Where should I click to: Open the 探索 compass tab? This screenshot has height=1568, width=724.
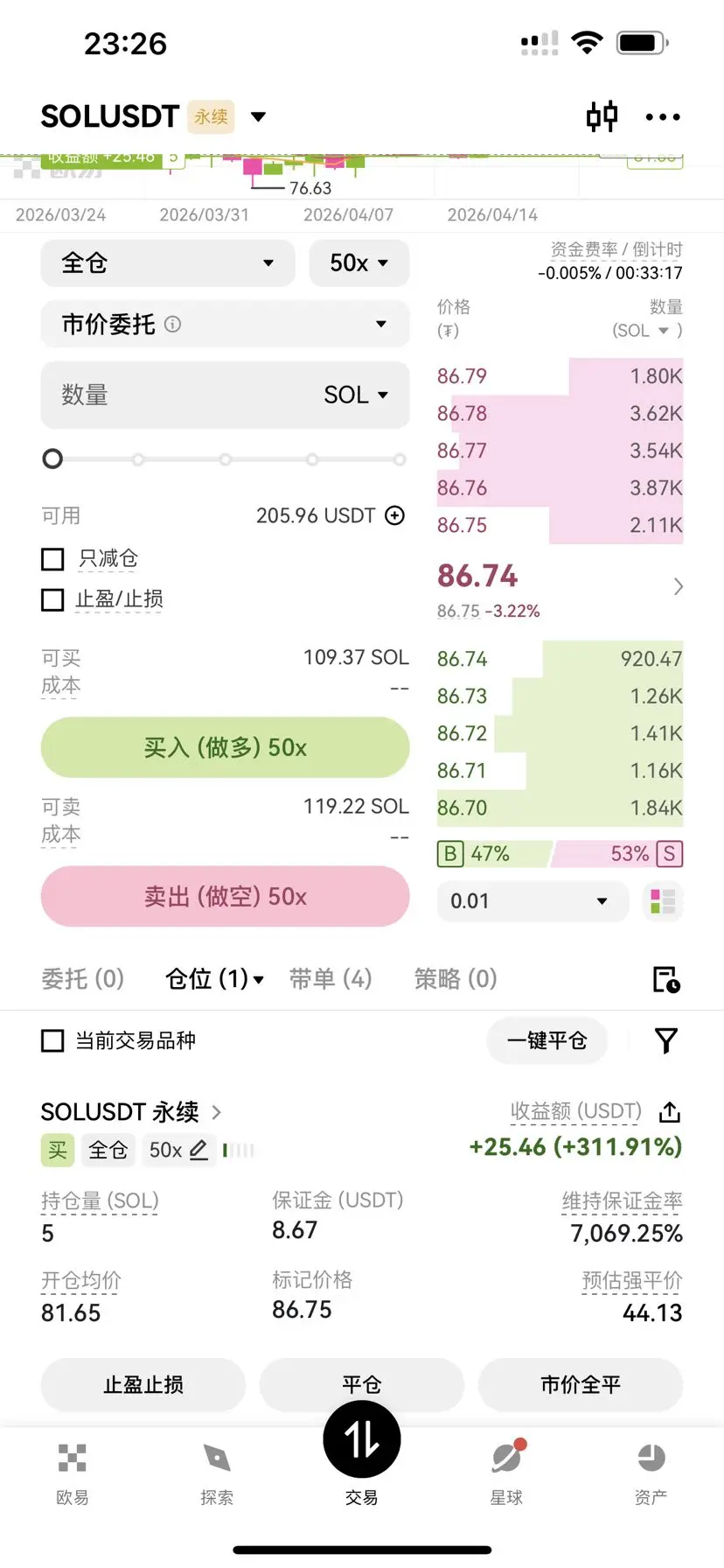(x=216, y=1474)
